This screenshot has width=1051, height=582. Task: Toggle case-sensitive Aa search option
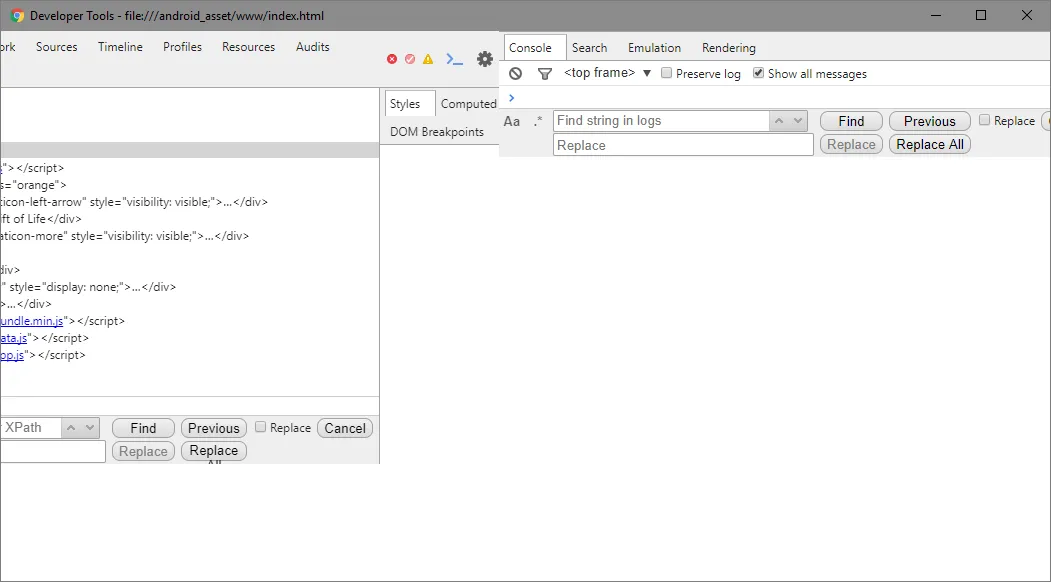click(511, 121)
